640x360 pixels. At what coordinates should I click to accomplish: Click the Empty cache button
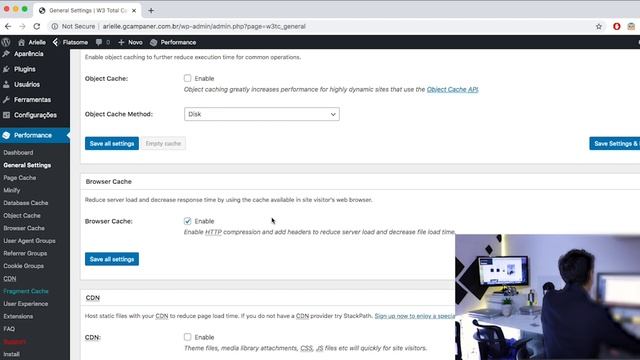163,144
